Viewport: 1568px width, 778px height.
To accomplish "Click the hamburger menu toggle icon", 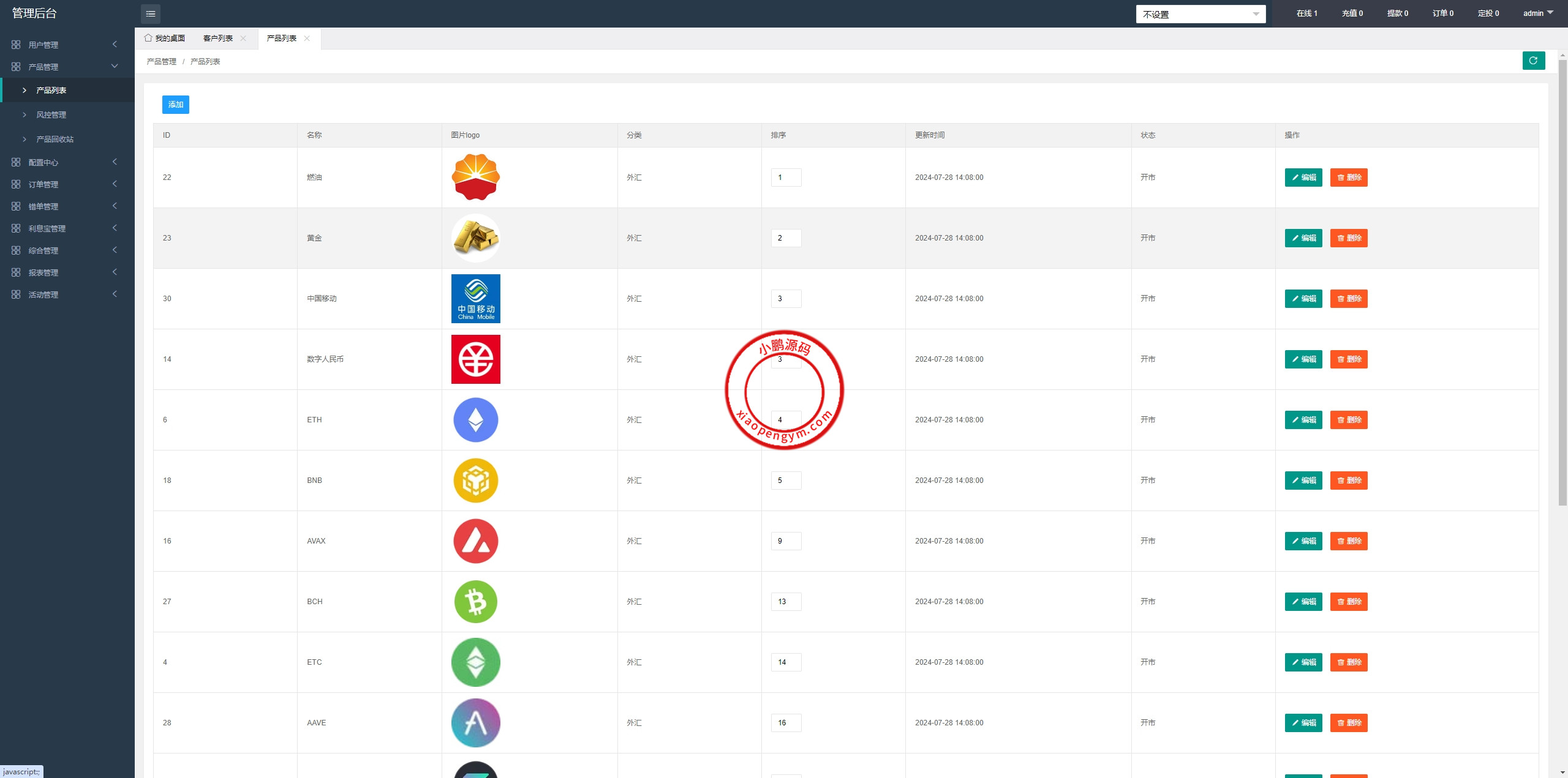I will (151, 13).
